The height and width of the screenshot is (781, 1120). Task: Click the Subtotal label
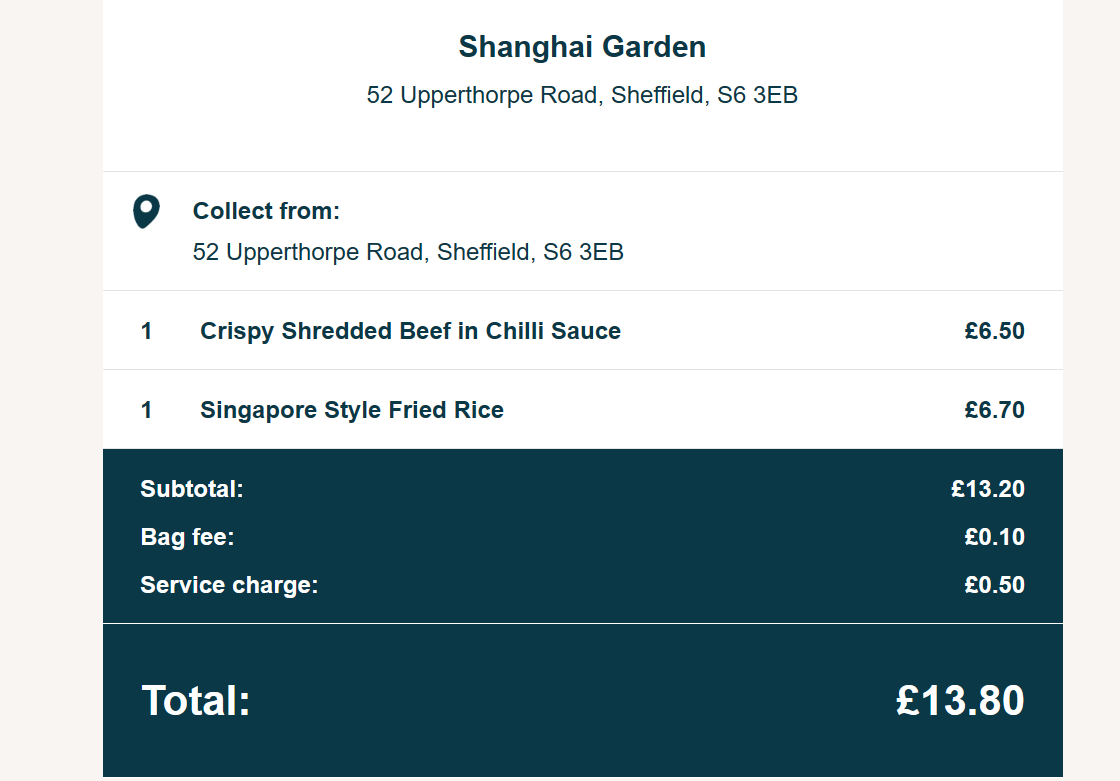click(x=192, y=489)
